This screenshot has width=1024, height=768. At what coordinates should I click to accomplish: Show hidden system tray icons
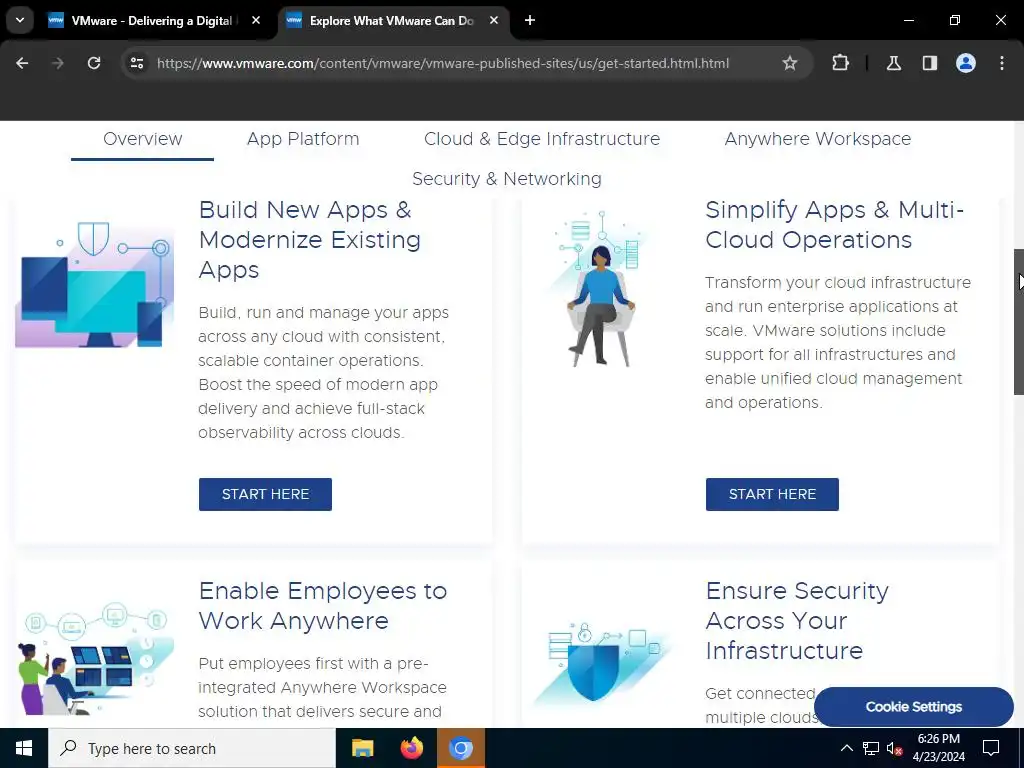pos(846,748)
